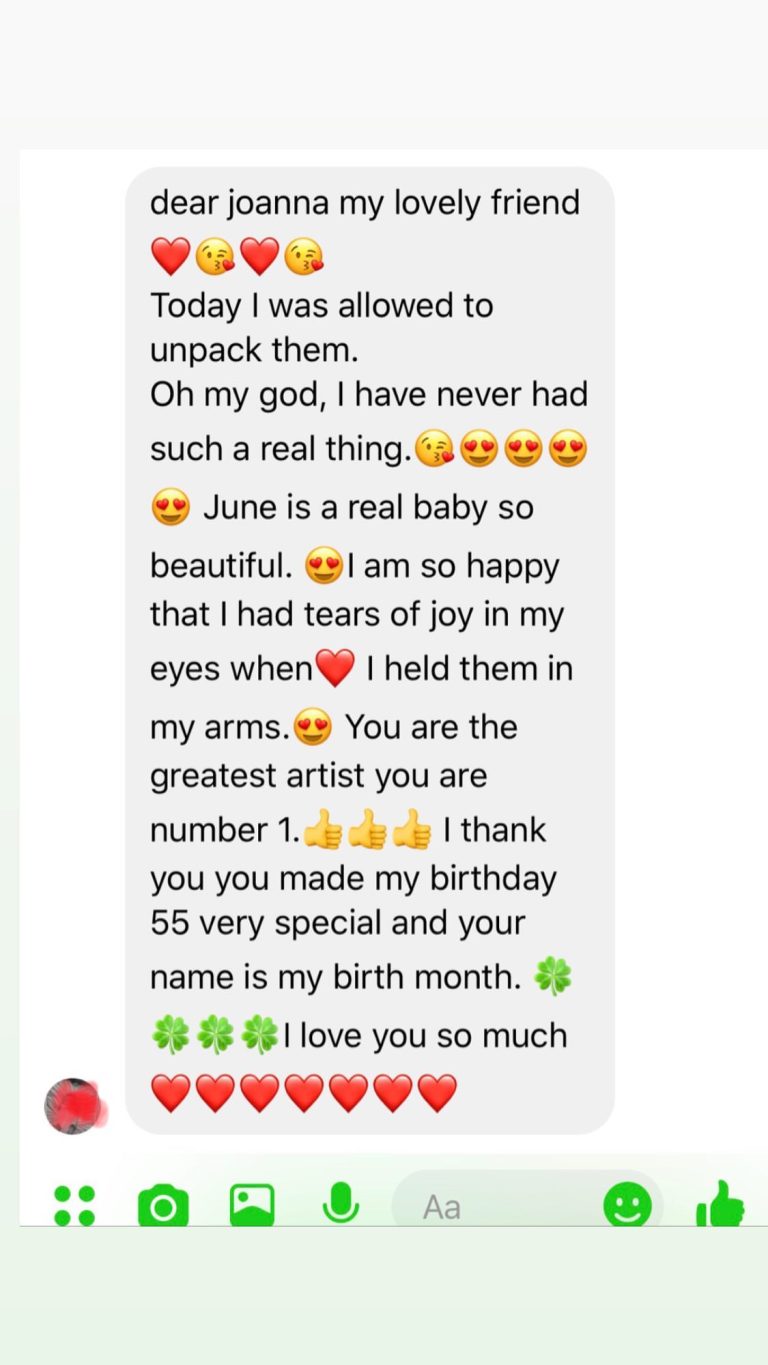
Task: Tap the sender's blurred profile avatar
Action: [74, 1106]
